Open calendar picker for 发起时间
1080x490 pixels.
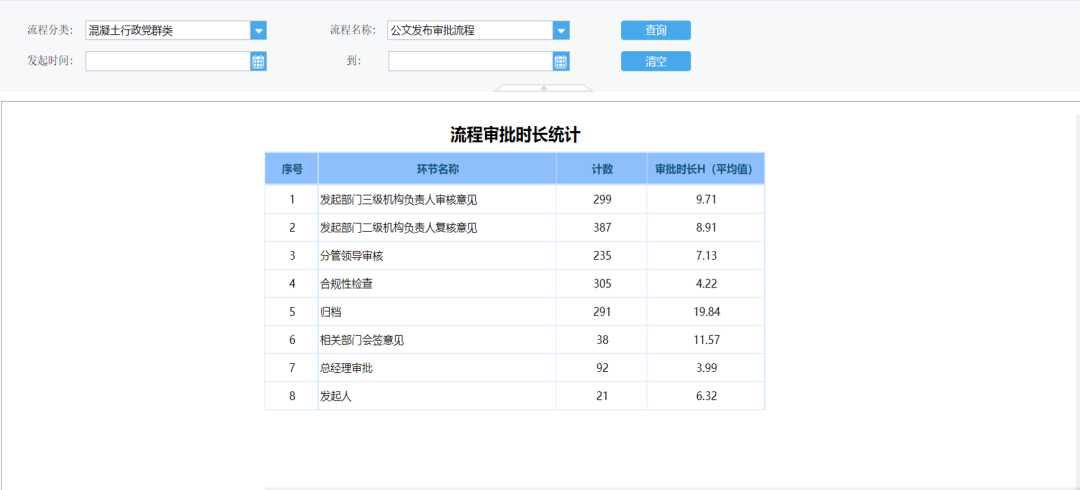tap(259, 62)
